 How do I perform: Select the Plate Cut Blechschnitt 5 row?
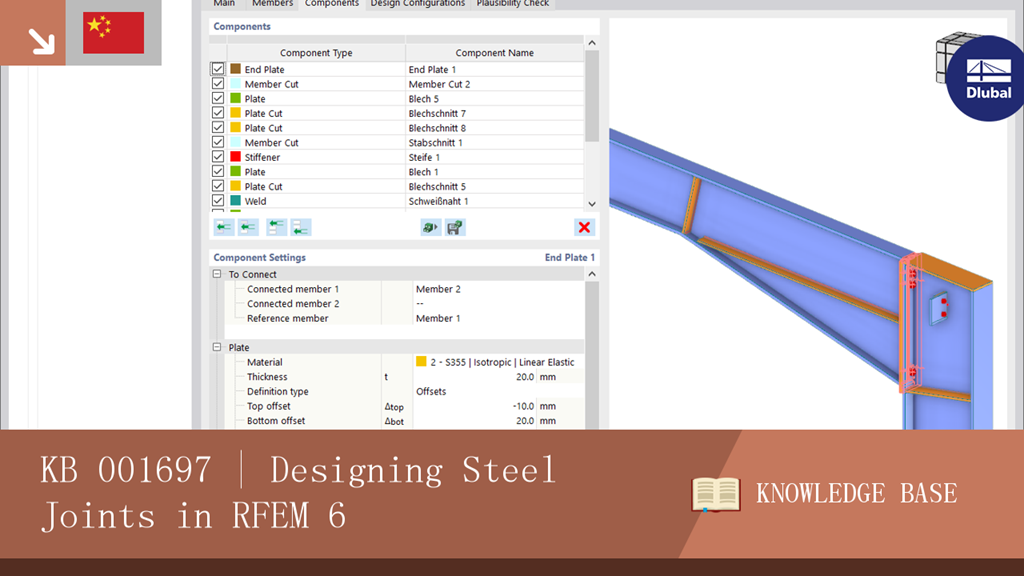397,186
